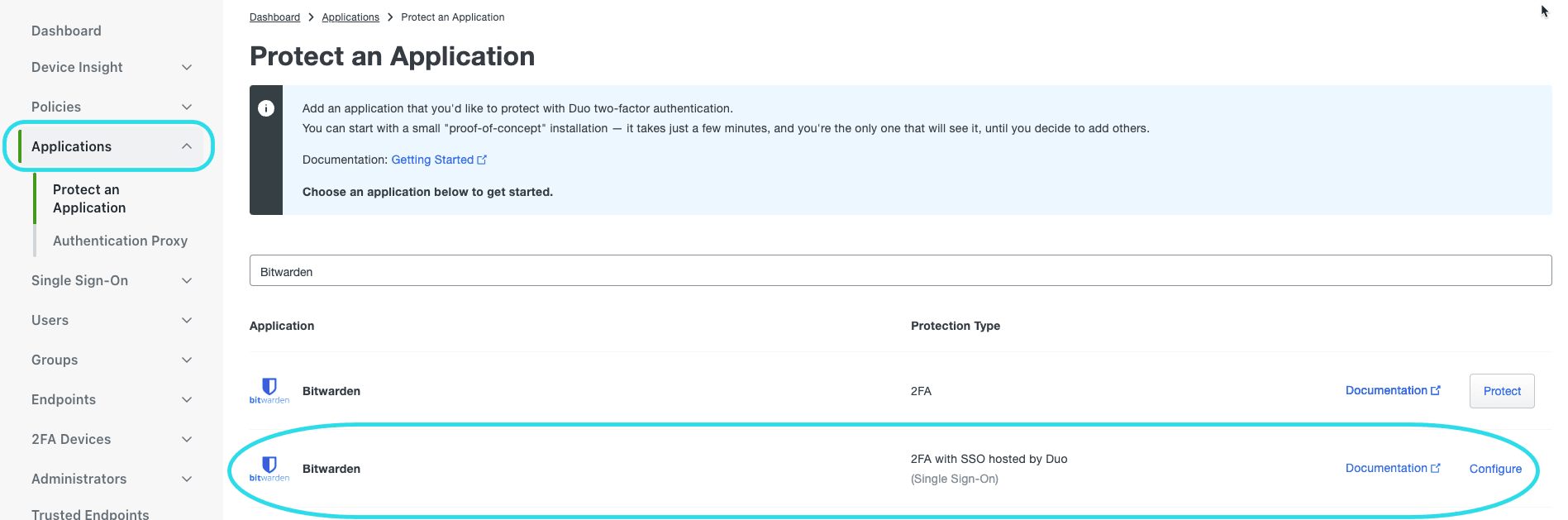
Task: Collapse the Applications chevron
Action: (187, 146)
